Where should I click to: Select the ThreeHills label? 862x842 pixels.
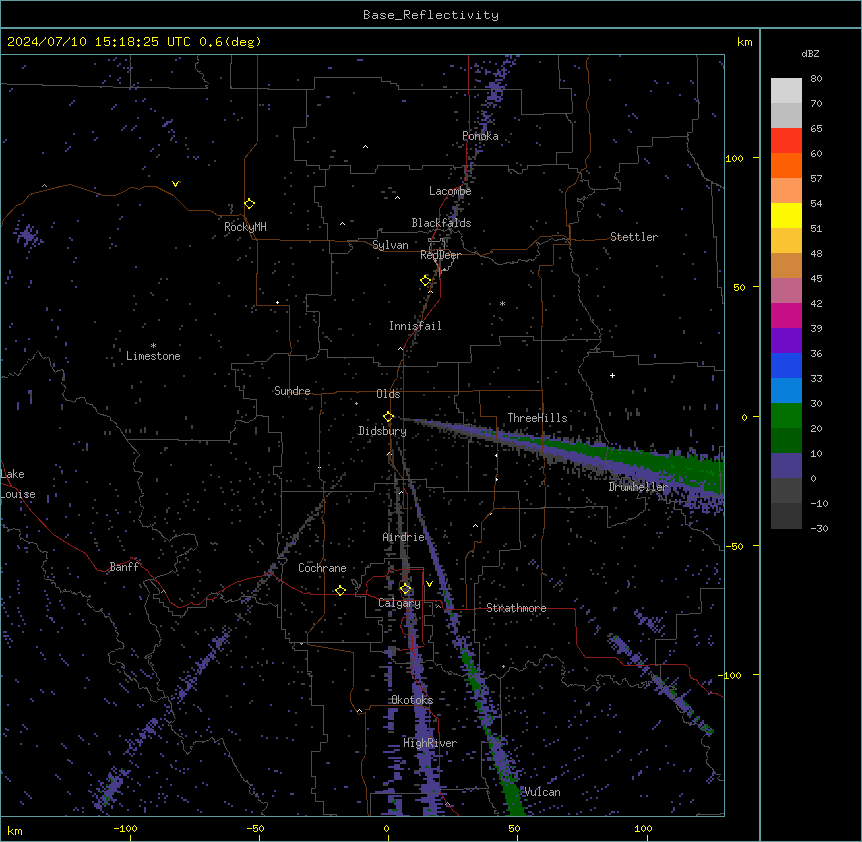click(x=537, y=418)
